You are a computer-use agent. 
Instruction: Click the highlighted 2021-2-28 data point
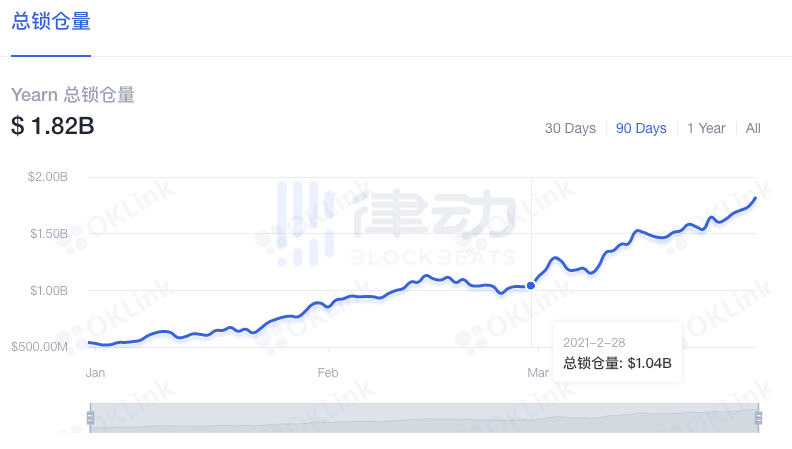(531, 286)
